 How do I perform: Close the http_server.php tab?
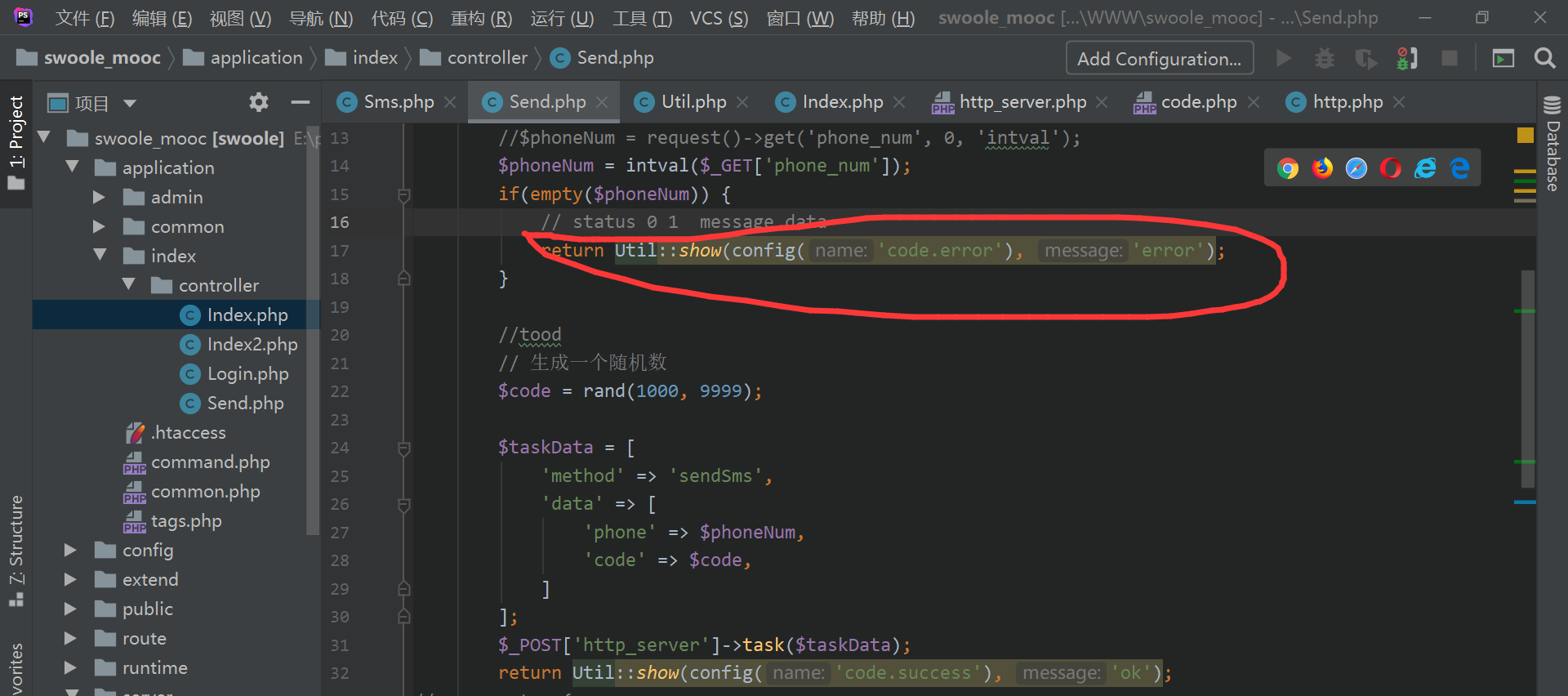[1102, 102]
